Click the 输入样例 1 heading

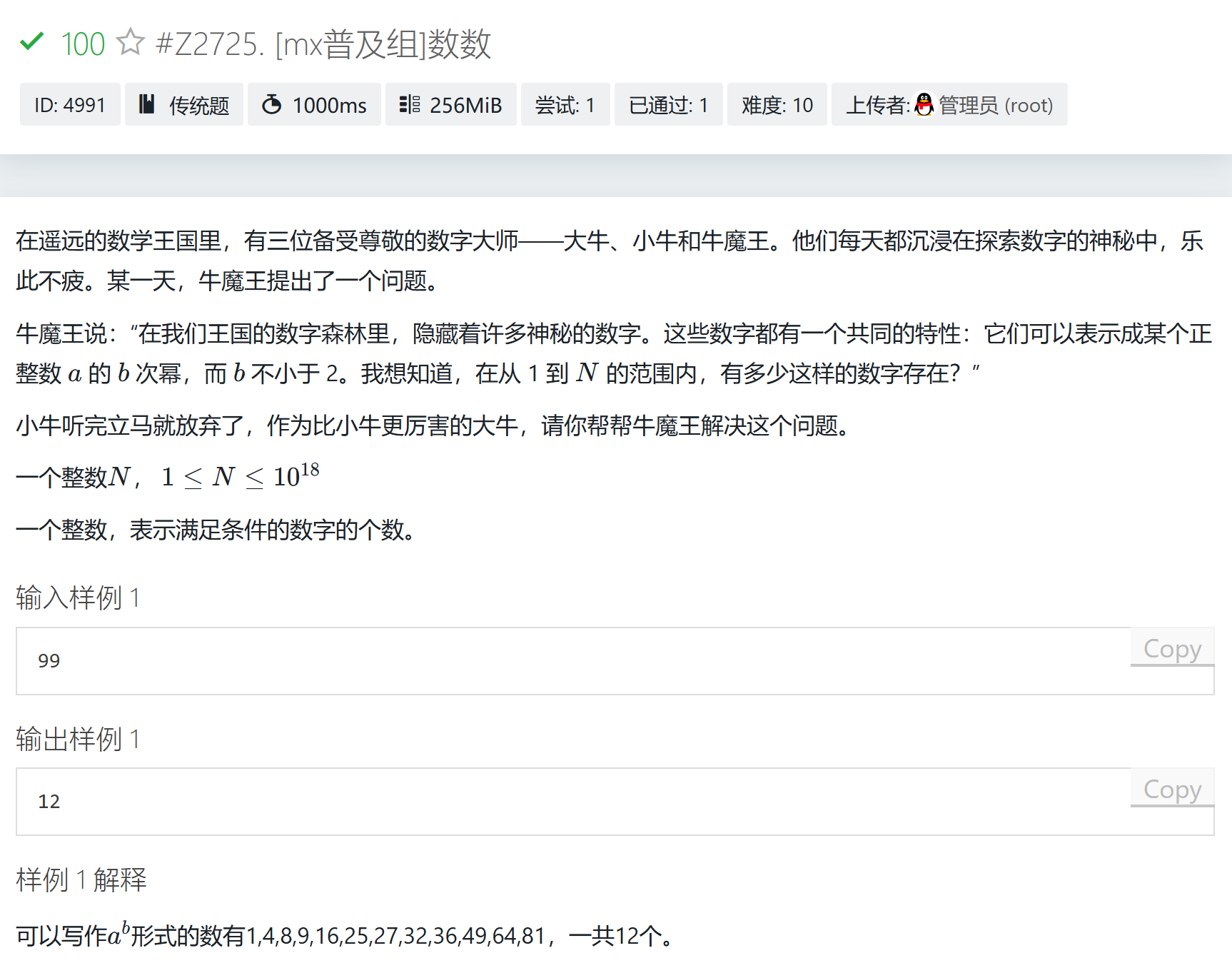[x=78, y=598]
